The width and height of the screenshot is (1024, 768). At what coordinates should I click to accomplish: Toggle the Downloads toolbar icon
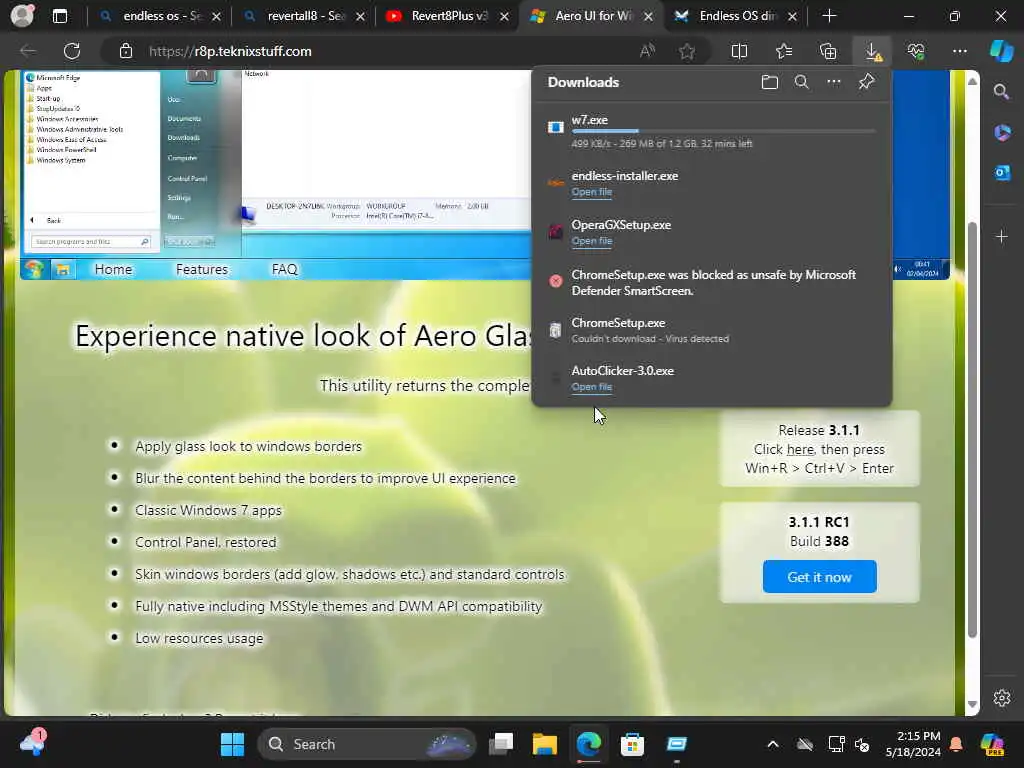(x=872, y=51)
